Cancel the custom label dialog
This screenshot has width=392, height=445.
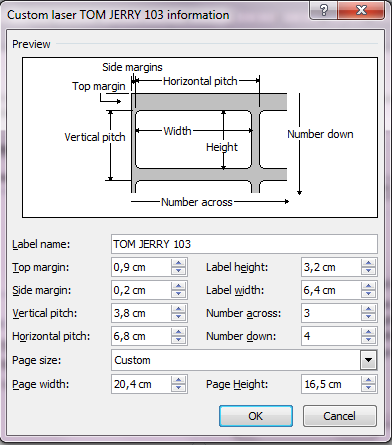click(340, 416)
